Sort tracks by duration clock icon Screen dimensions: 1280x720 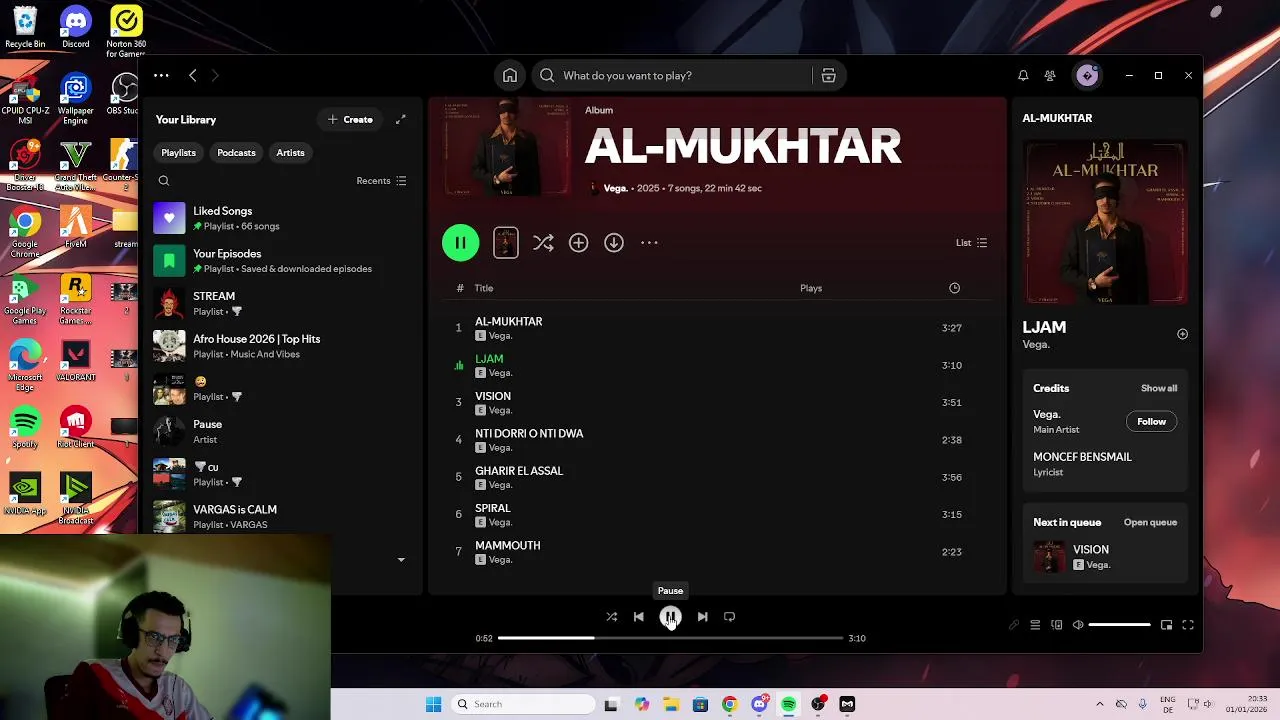coord(954,288)
